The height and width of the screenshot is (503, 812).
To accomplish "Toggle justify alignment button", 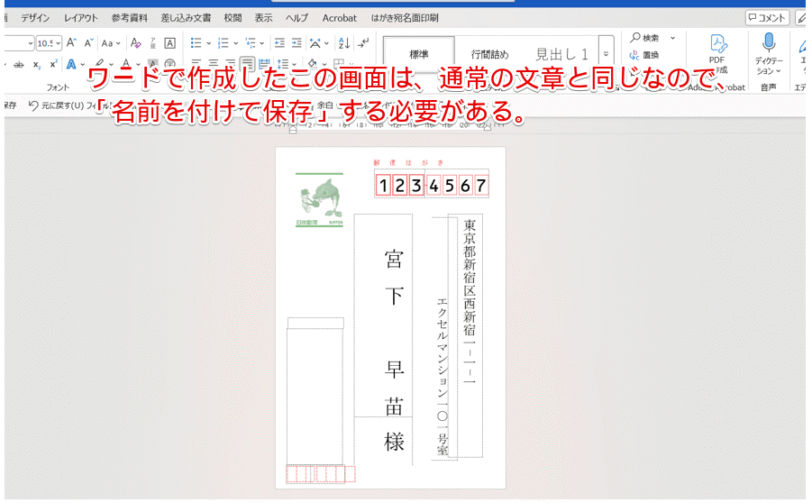I will [247, 64].
